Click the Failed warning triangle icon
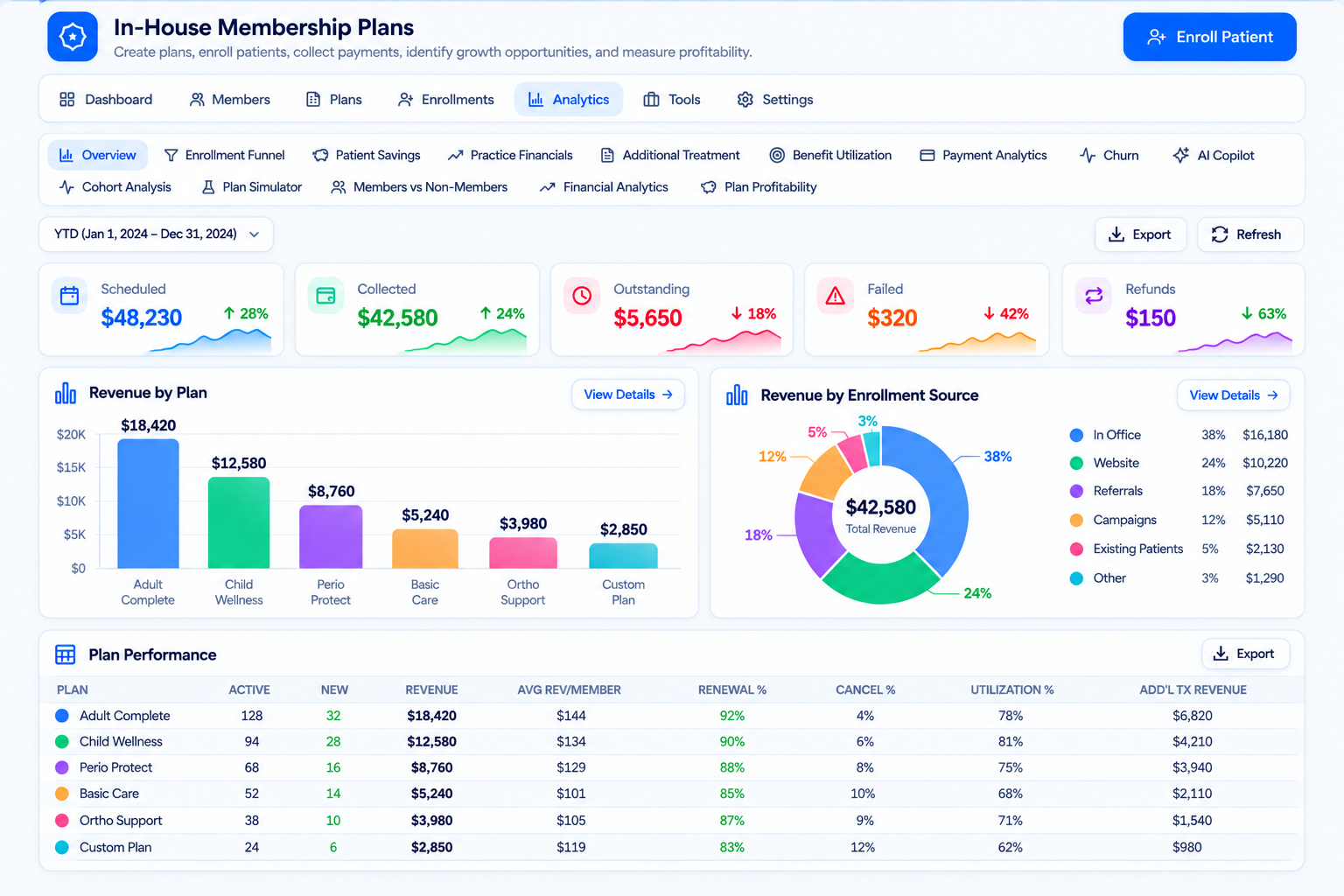This screenshot has width=1344, height=896. [836, 296]
